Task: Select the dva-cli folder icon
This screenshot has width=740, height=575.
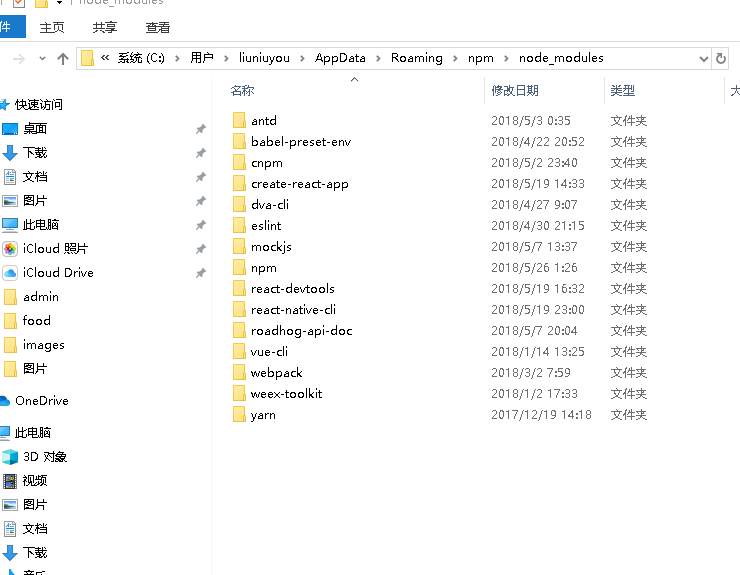Action: [239, 204]
